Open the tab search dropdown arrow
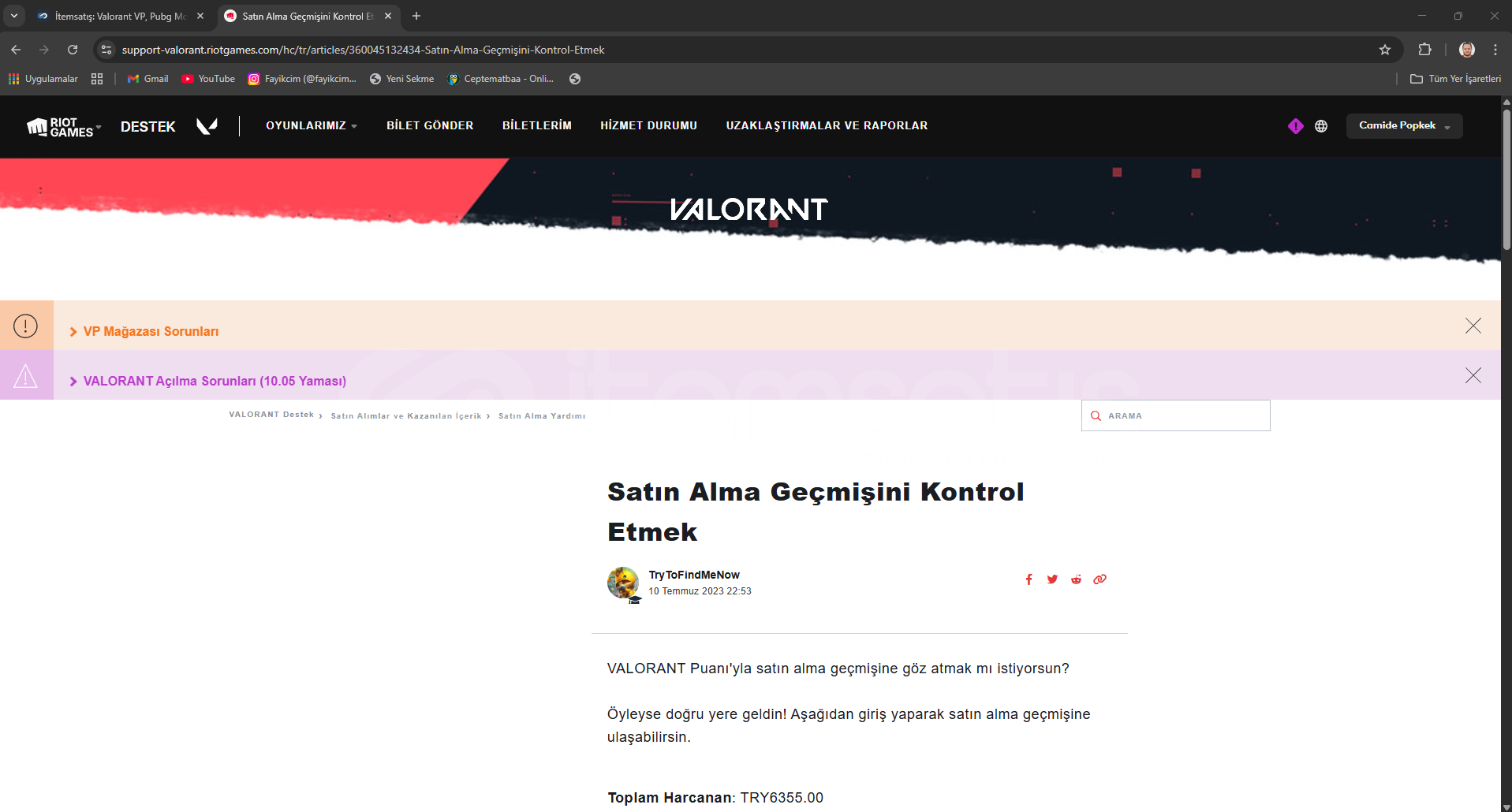This screenshot has height=812, width=1512. 14,16
